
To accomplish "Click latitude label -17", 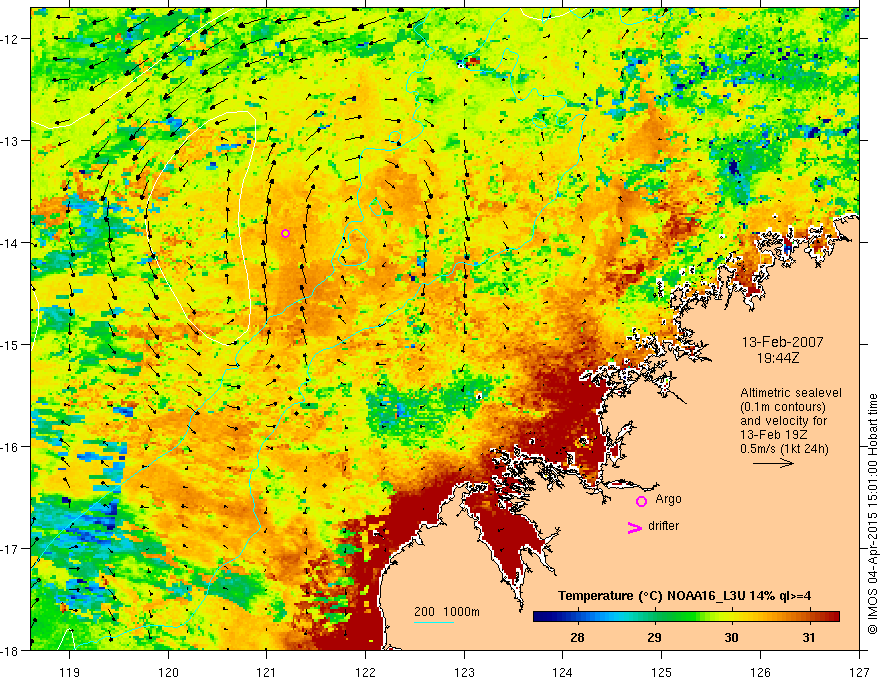I will tap(11, 549).
